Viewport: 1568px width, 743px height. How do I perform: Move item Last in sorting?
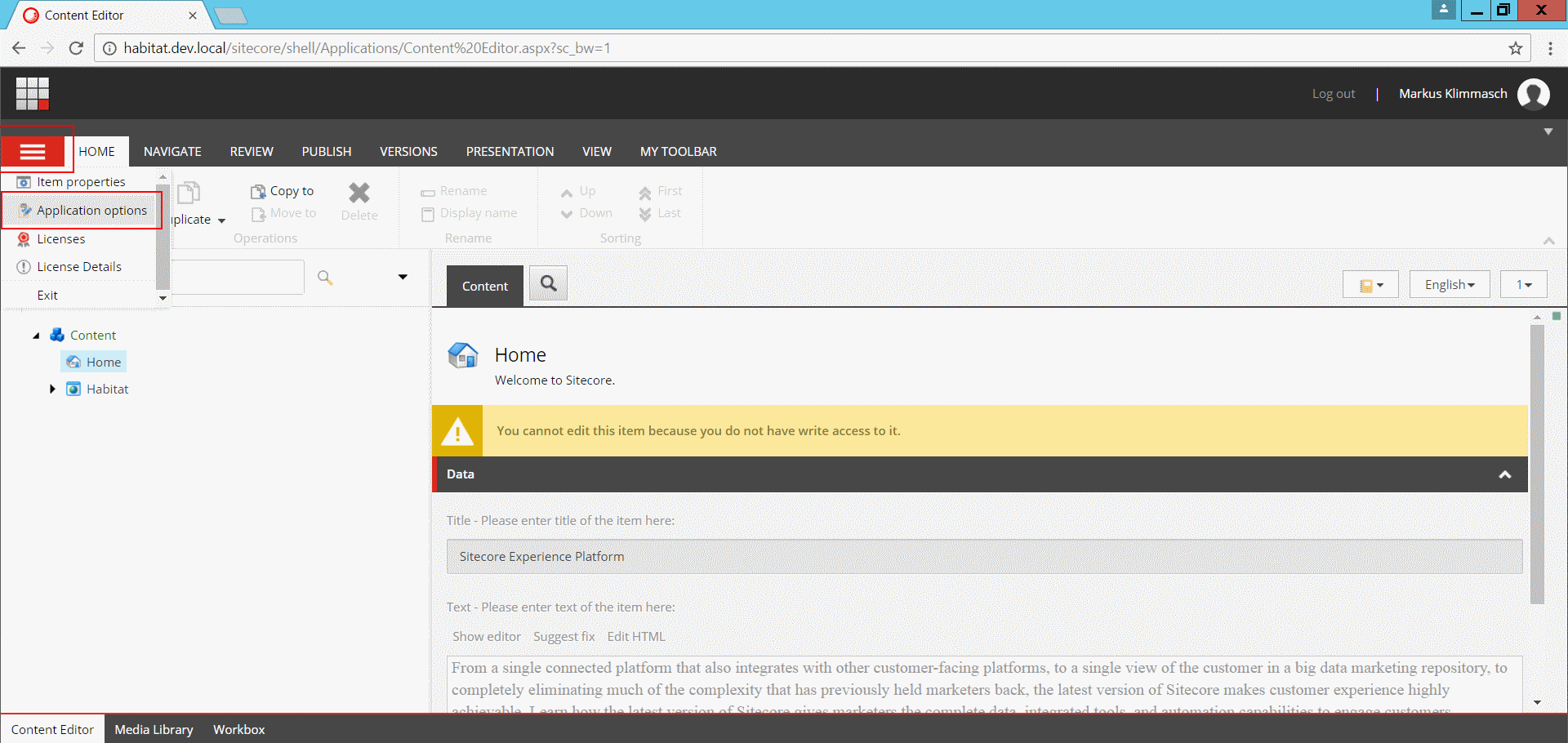[x=660, y=213]
